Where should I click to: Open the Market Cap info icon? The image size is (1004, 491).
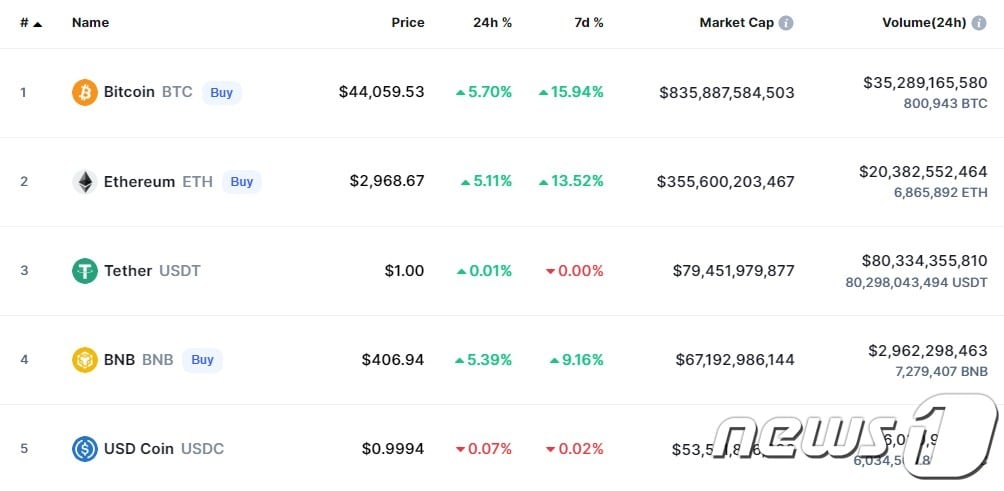(786, 23)
